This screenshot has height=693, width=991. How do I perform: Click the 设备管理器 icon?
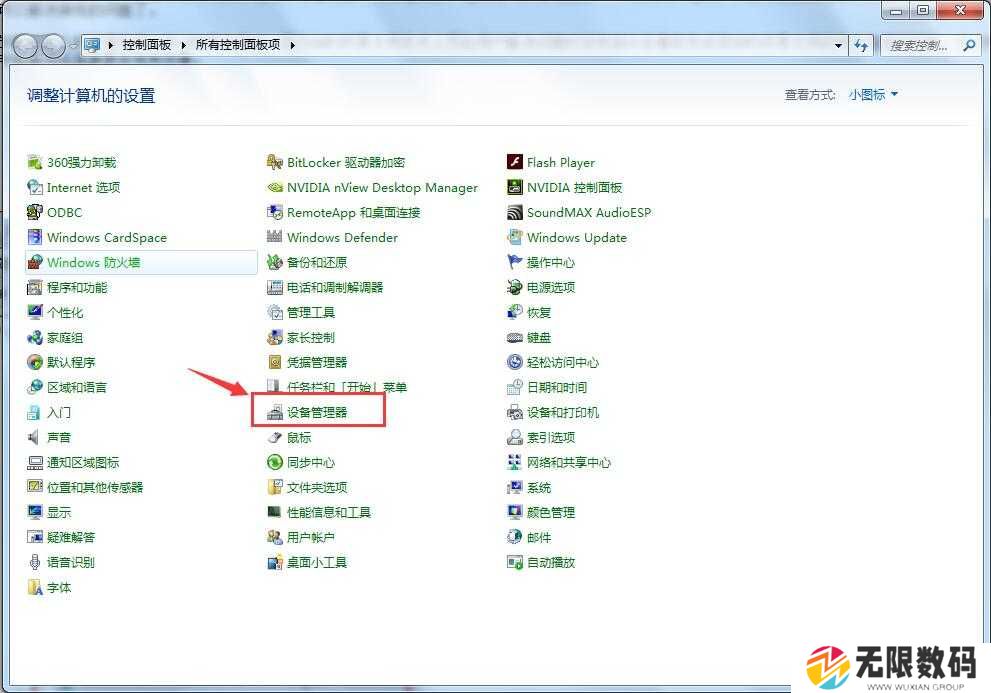pyautogui.click(x=274, y=412)
